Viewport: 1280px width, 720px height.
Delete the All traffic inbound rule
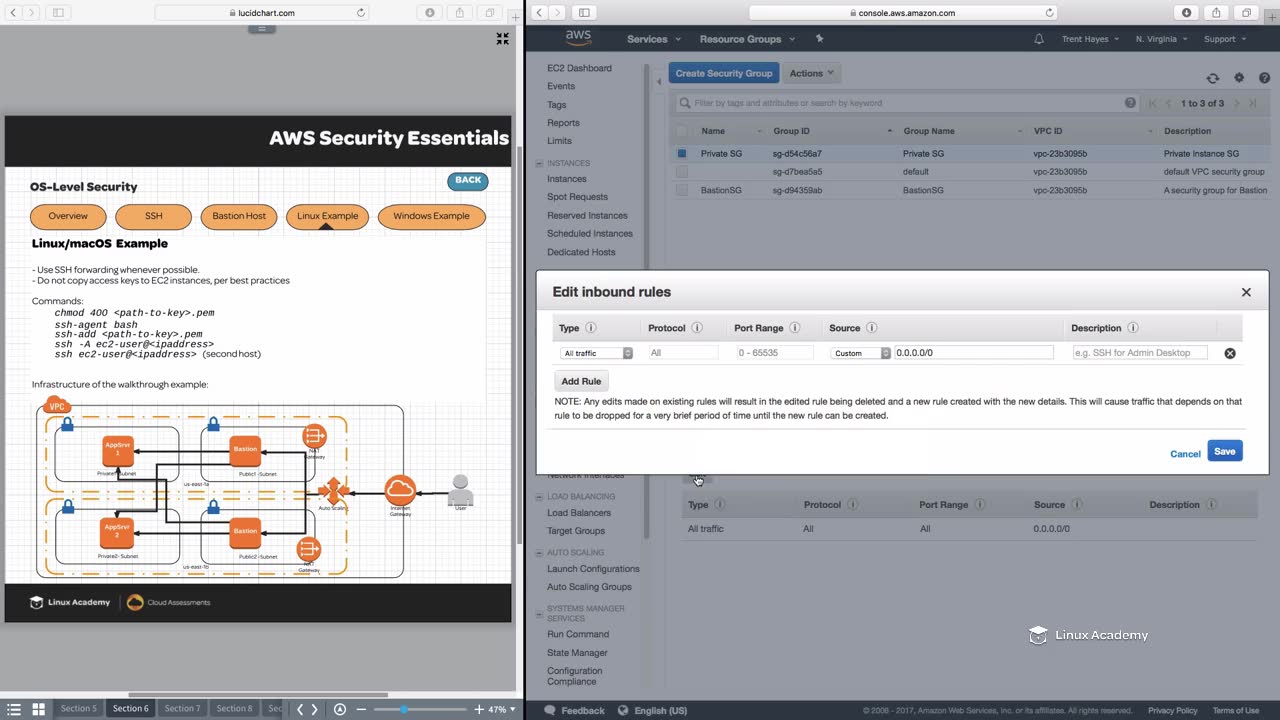pyautogui.click(x=1230, y=353)
